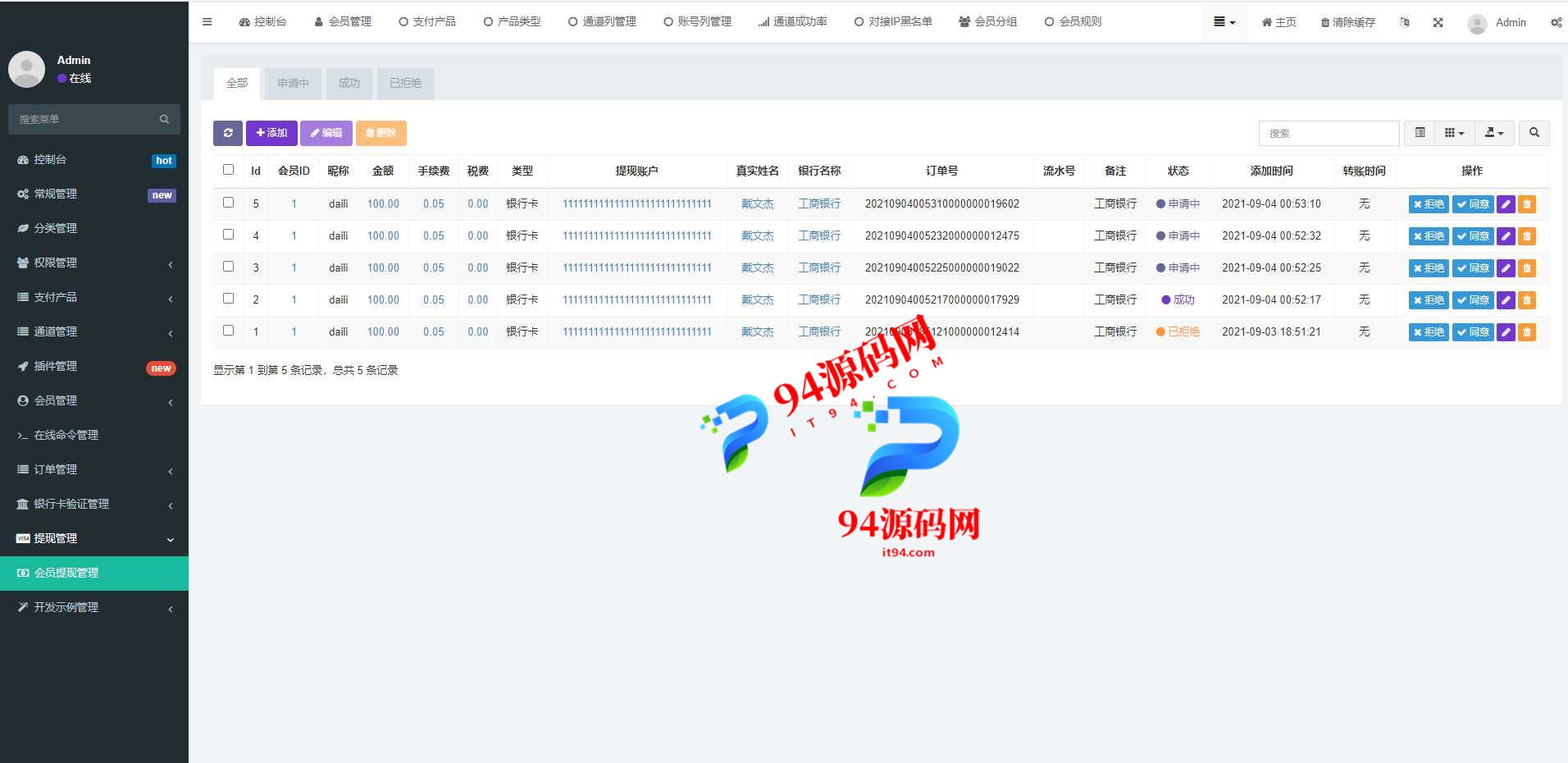
Task: Open the language switch icon in header
Action: 1405,23
